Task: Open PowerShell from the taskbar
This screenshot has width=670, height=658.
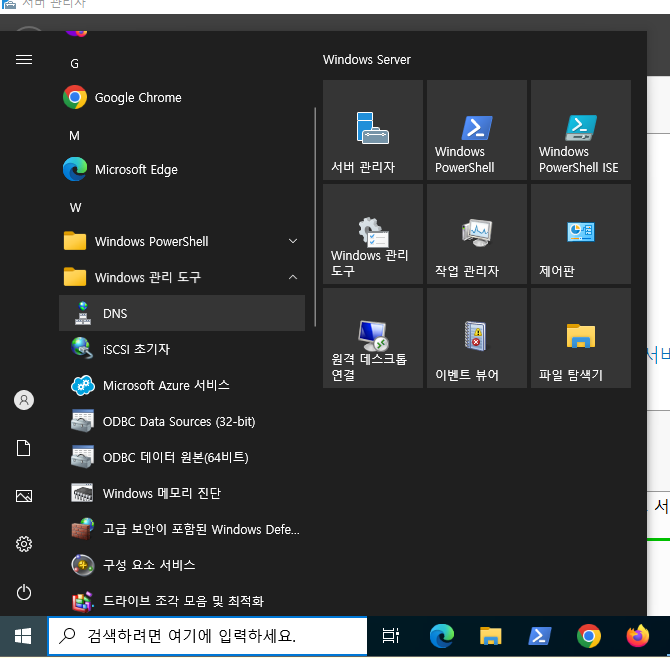Action: pos(539,636)
